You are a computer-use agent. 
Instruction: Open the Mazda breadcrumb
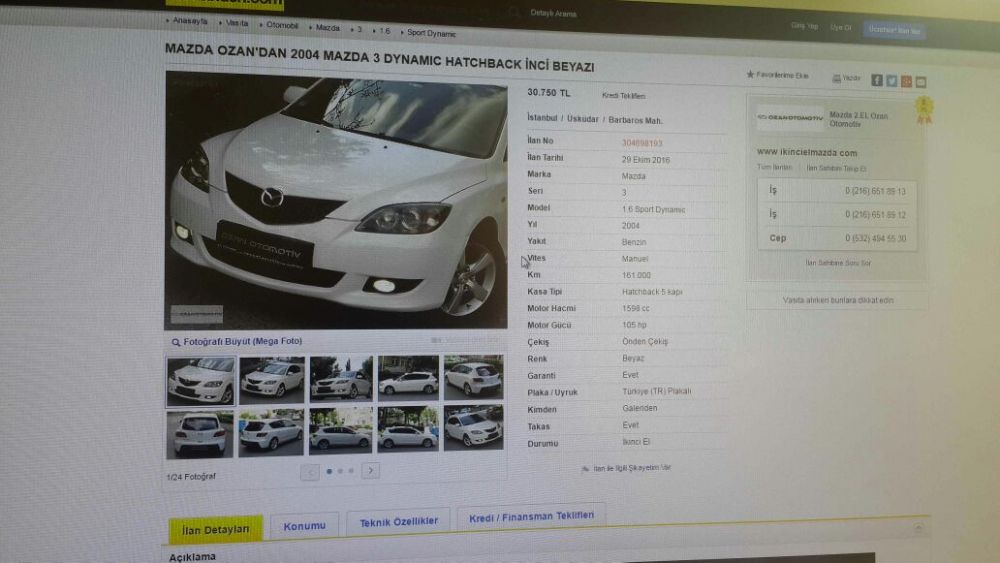[x=327, y=27]
